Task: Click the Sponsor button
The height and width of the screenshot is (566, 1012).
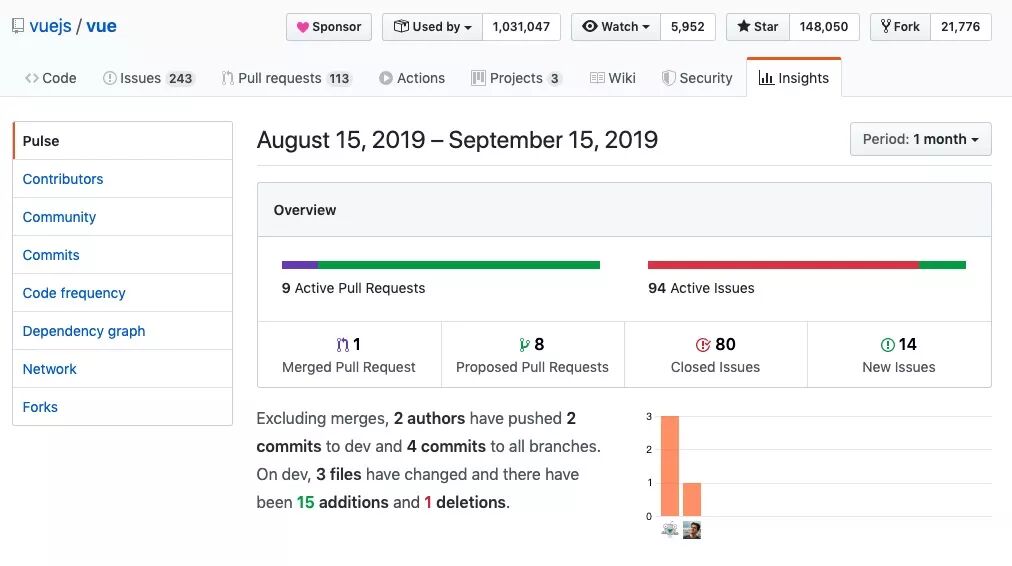Action: pos(329,26)
